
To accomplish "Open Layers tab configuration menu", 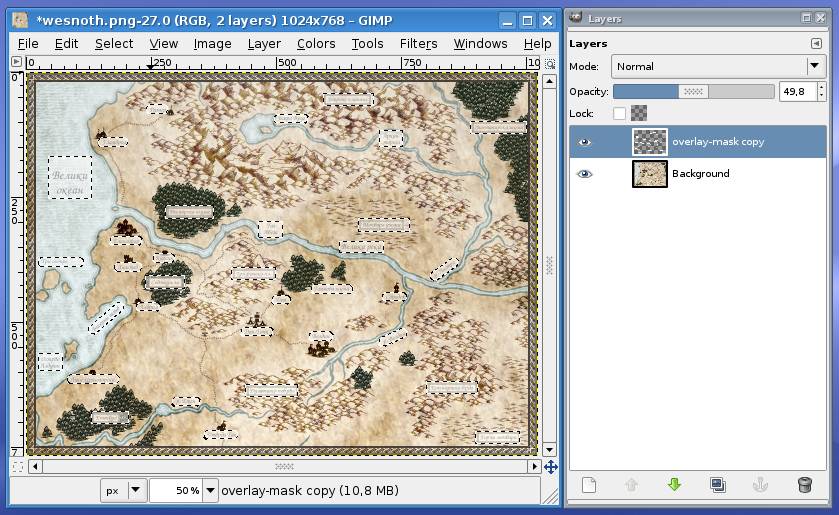I will tap(816, 43).
